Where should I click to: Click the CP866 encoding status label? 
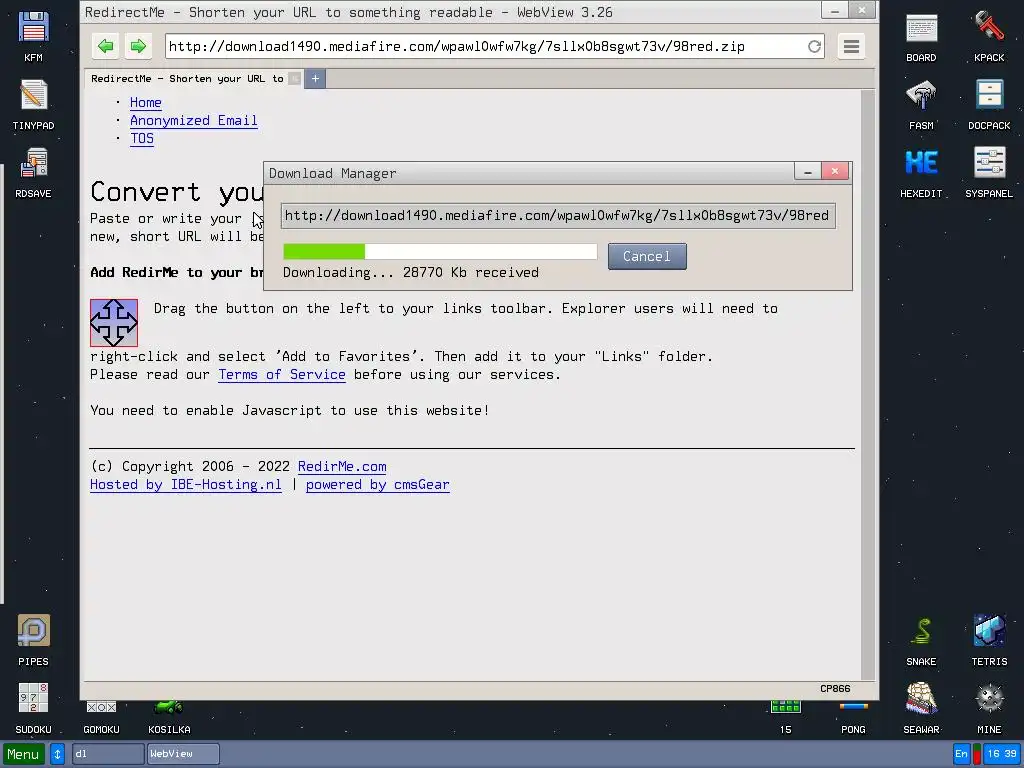[835, 689]
